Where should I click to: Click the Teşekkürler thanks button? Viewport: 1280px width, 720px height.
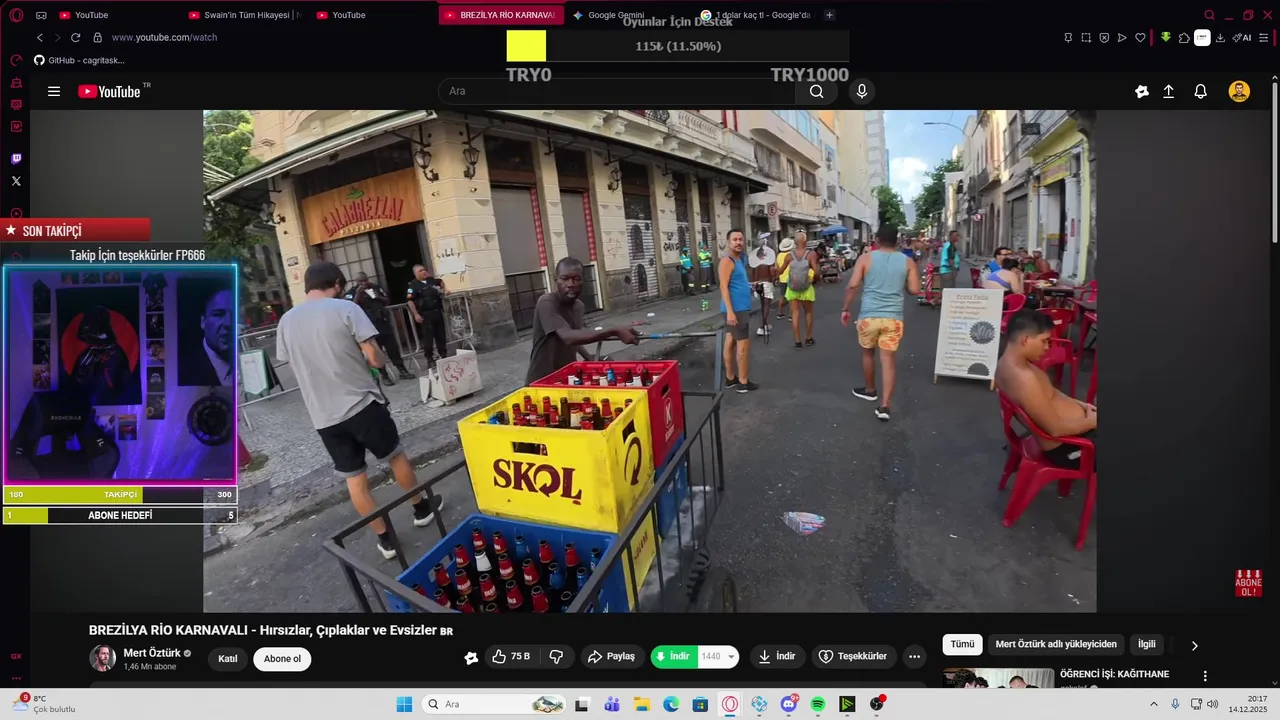pos(853,657)
